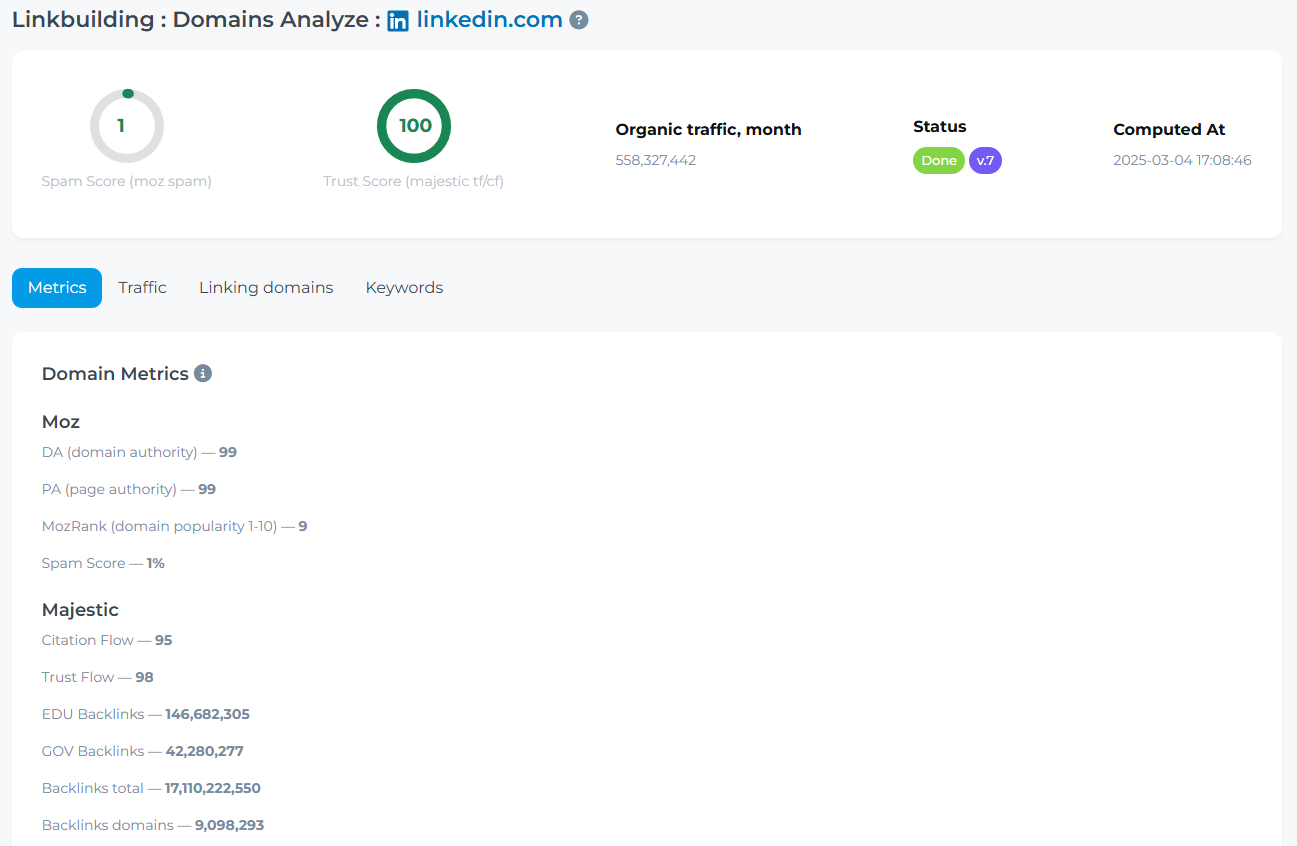This screenshot has width=1297, height=846.
Task: Open the Linking domains tab
Action: pyautogui.click(x=266, y=288)
